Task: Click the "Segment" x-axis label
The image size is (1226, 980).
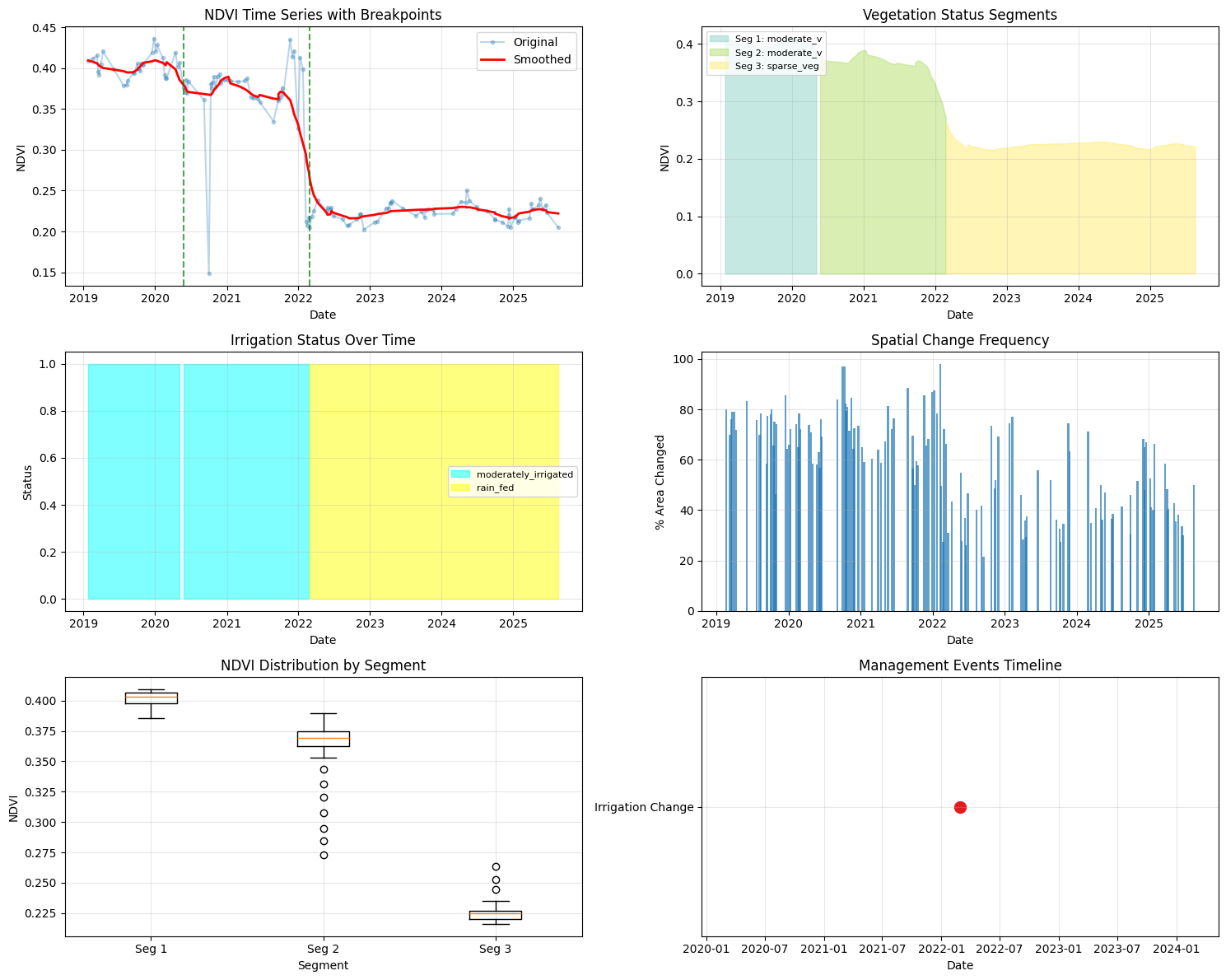Action: [x=323, y=965]
